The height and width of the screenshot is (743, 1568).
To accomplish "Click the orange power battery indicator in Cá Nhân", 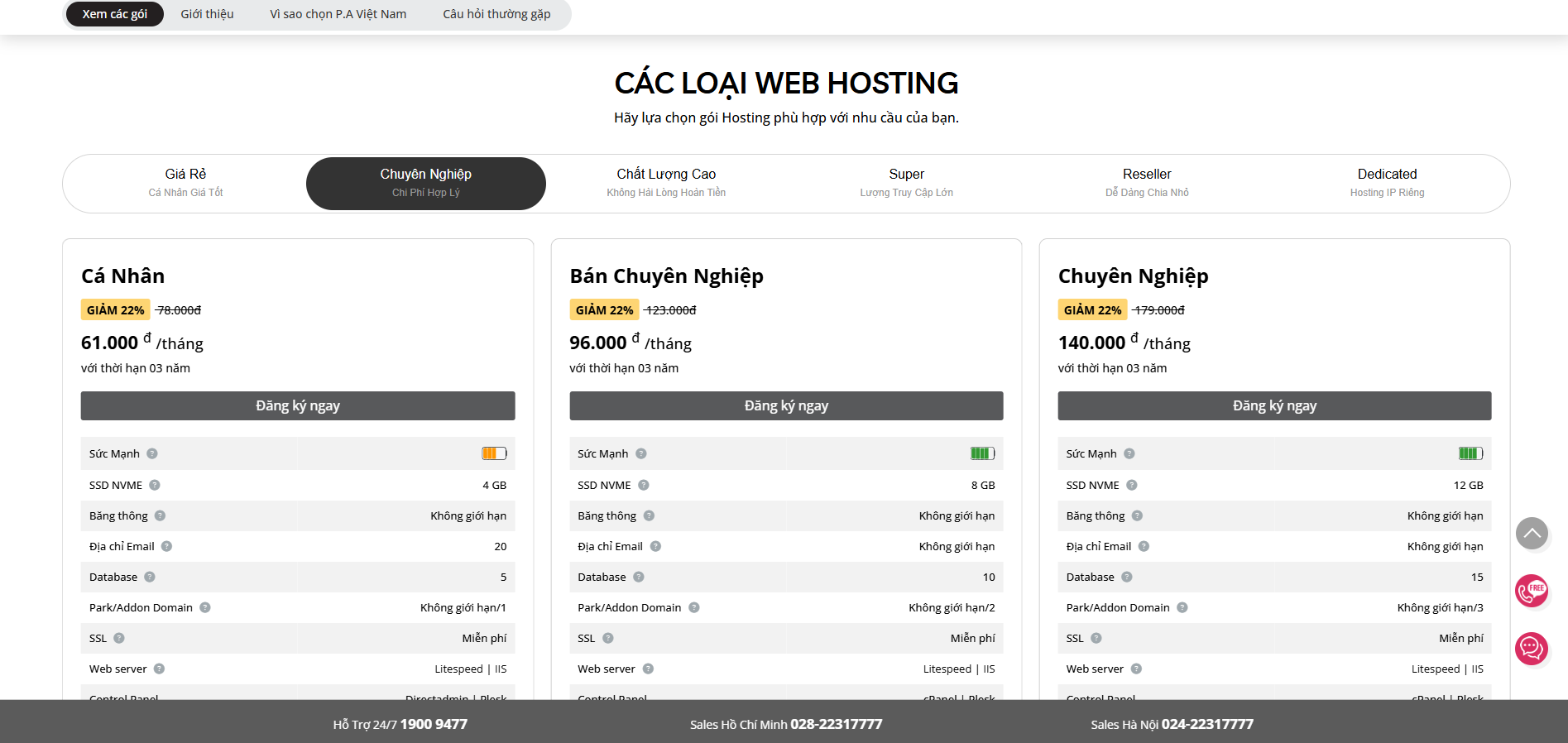I will click(494, 453).
